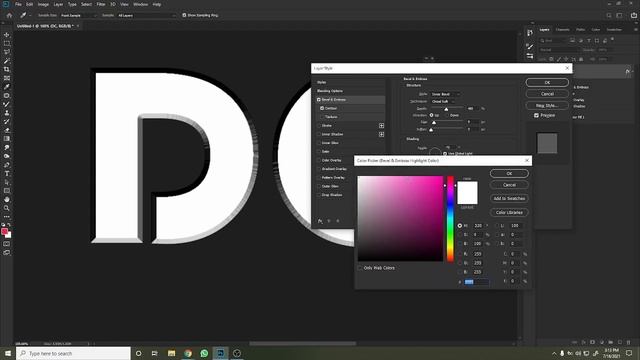640x360 pixels.
Task: Toggle the Preview checkbox in Layer Style
Action: (x=536, y=116)
